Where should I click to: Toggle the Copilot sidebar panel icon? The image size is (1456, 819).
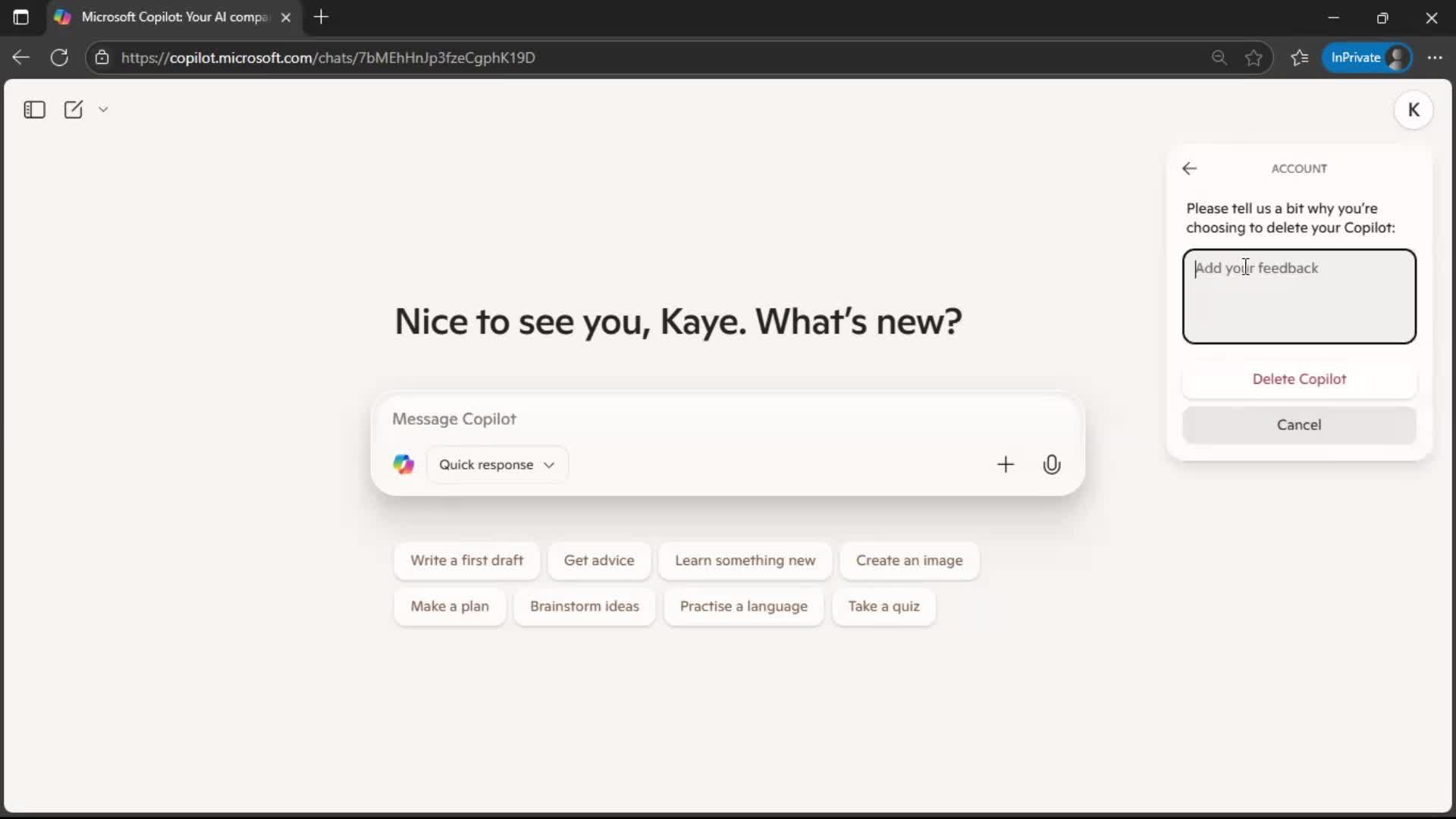pos(34,110)
